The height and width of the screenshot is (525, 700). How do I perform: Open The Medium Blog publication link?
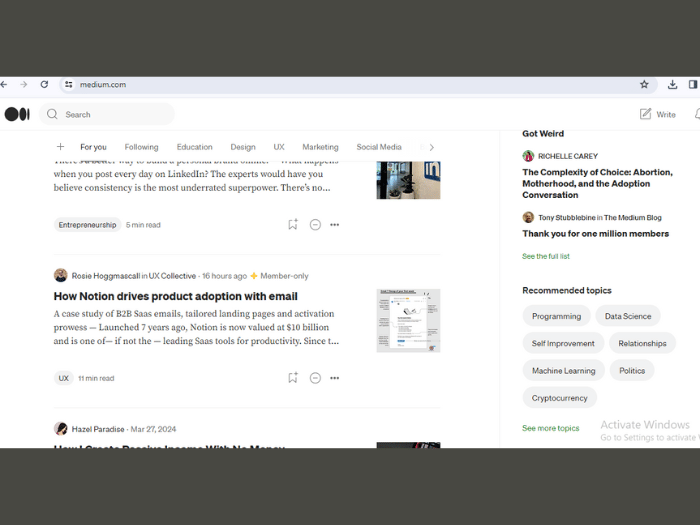click(x=633, y=217)
